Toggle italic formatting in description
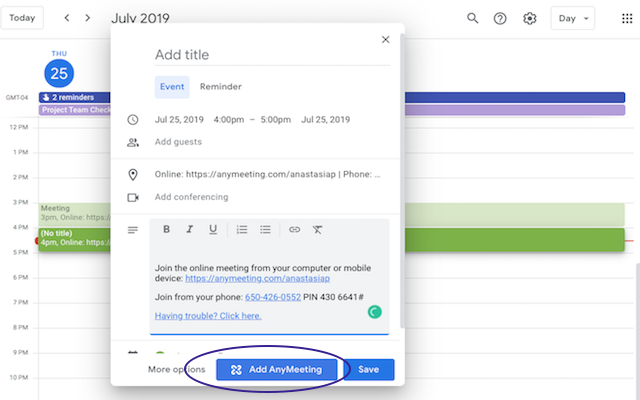This screenshot has width=640, height=400. (189, 229)
